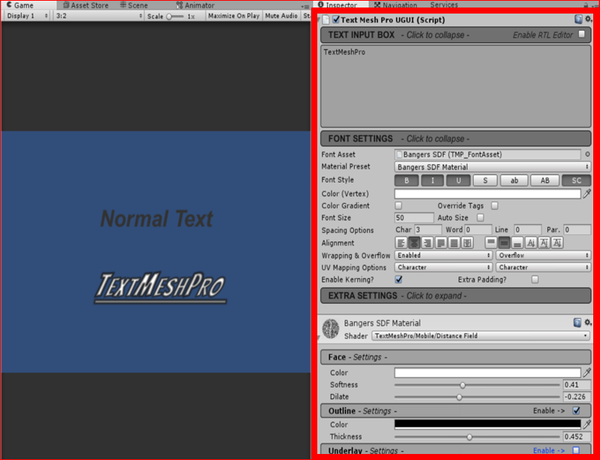Set vertical alignment to bottom
This screenshot has height=460, width=600.
pos(517,243)
